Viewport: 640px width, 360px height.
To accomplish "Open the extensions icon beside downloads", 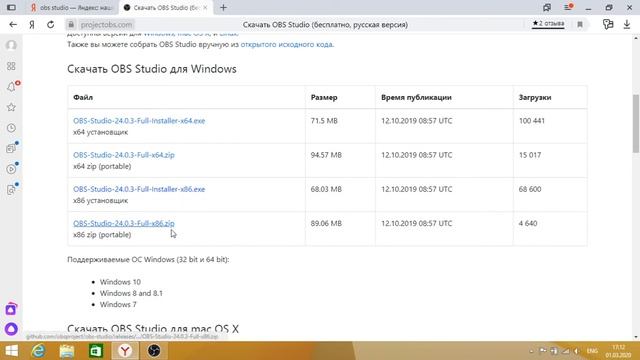I will pyautogui.click(x=608, y=24).
